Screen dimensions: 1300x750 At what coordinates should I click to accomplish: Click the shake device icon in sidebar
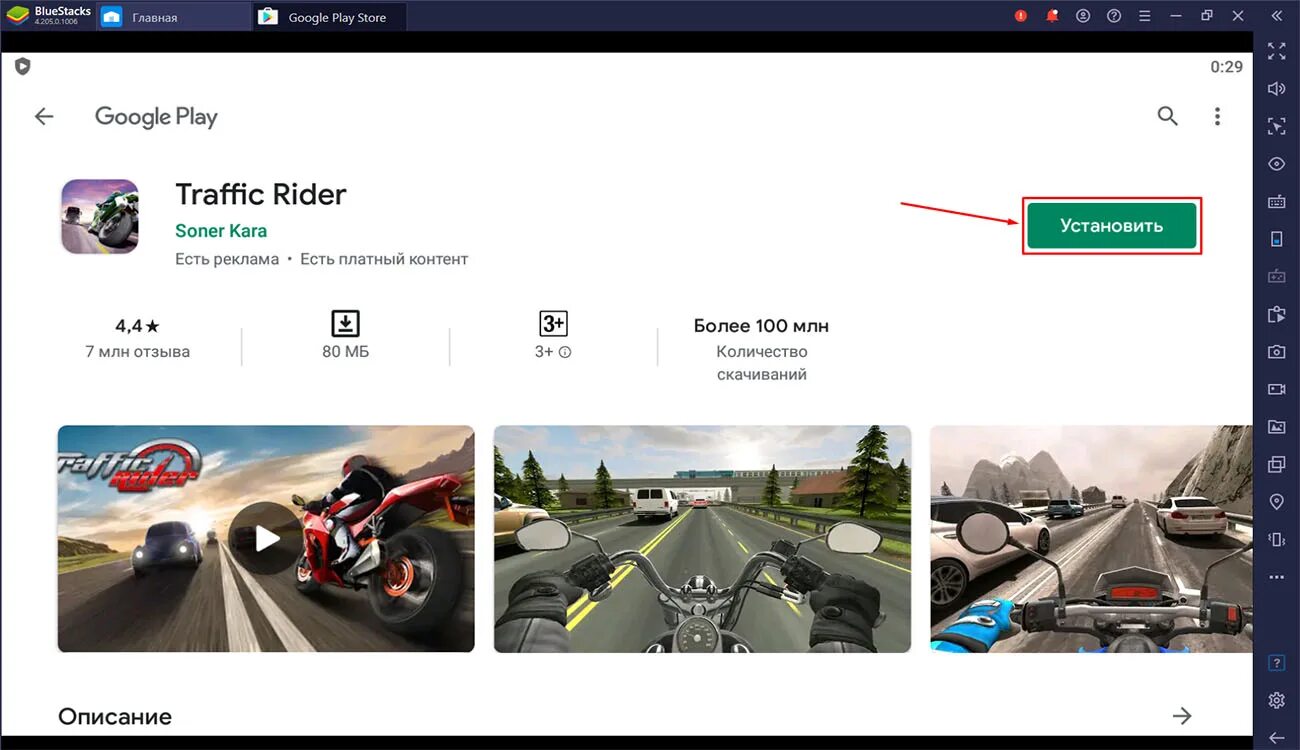1276,539
